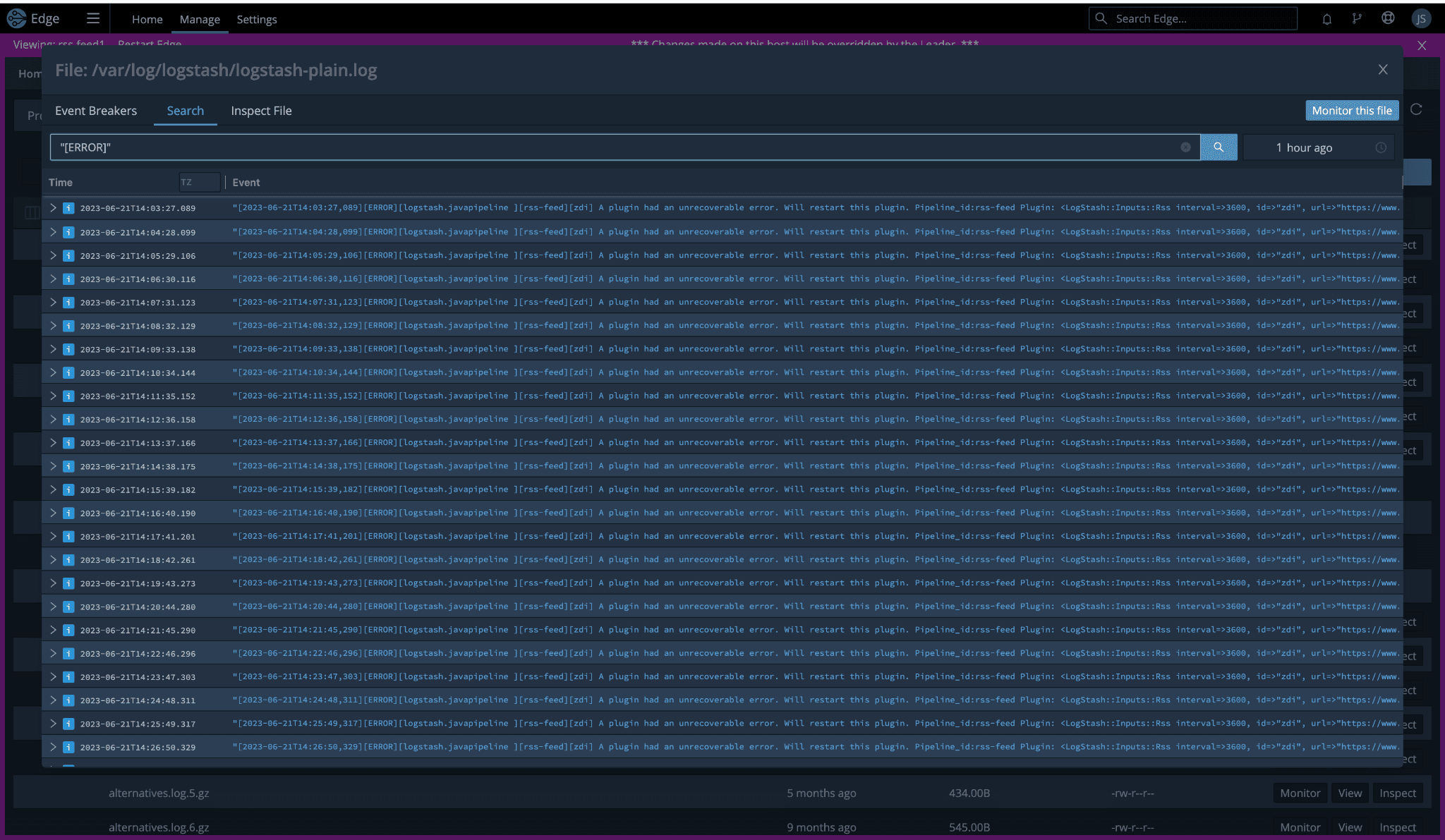The height and width of the screenshot is (840, 1445).
Task: Open the notifications bell icon
Action: [x=1326, y=19]
